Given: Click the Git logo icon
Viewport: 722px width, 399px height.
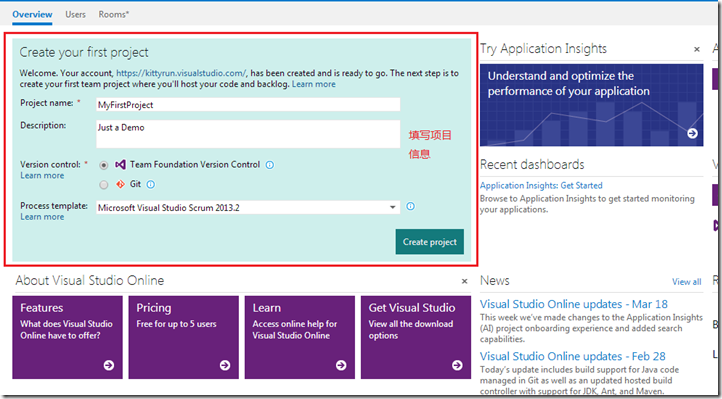Looking at the screenshot, I should click(120, 184).
